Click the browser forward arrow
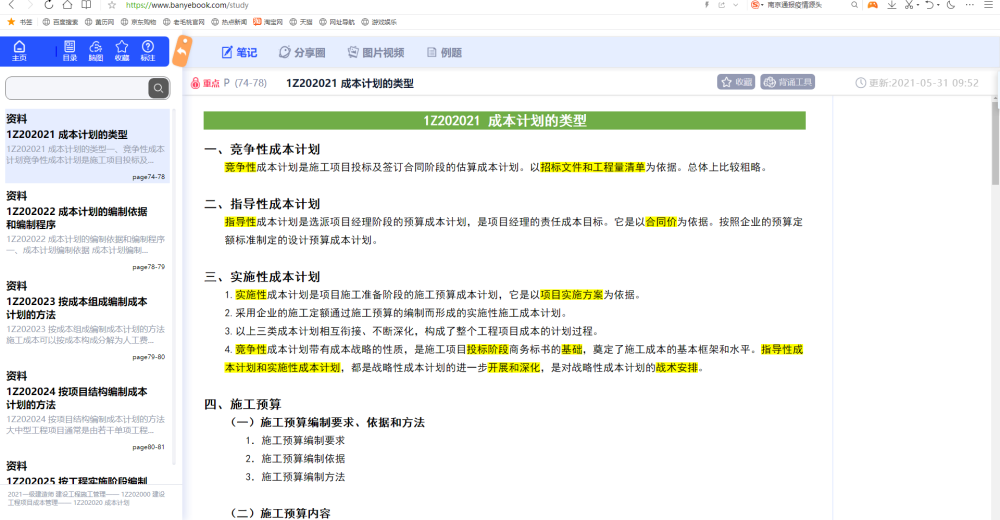This screenshot has width=1000, height=520. (29, 4)
